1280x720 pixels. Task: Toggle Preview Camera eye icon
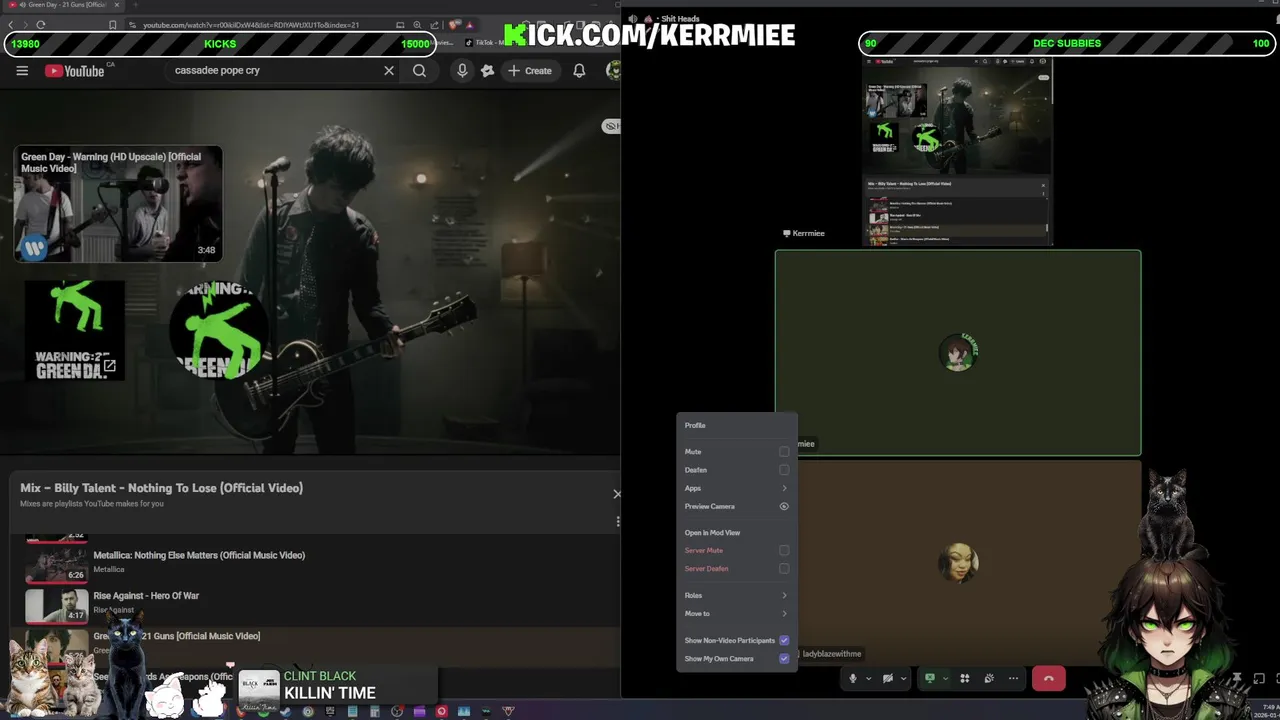(784, 506)
